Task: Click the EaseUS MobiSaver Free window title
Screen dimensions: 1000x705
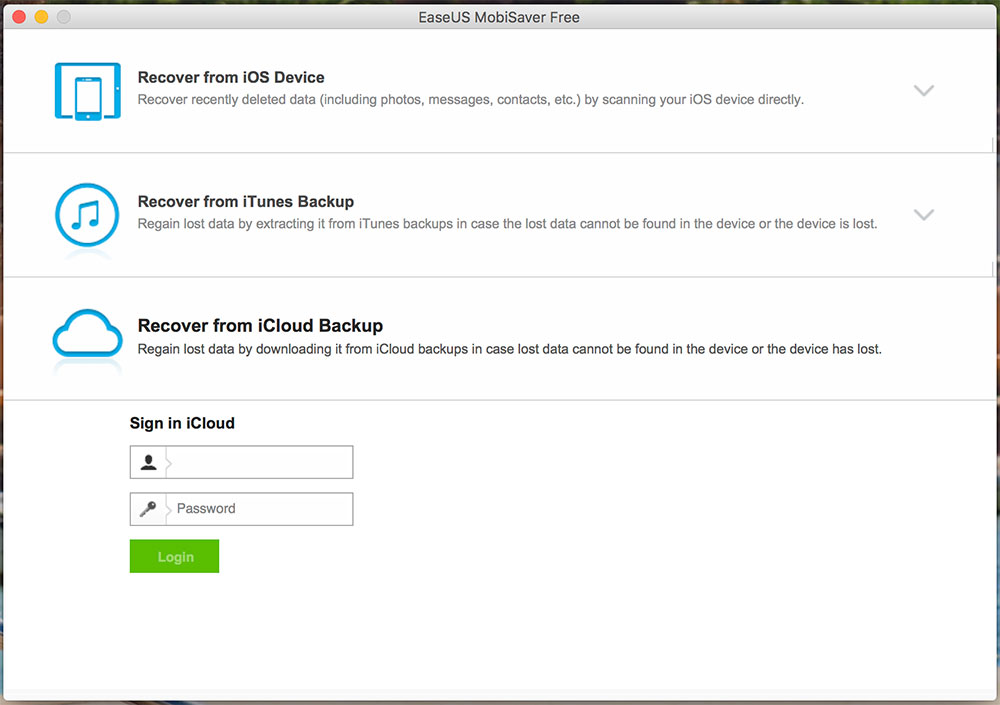Action: click(499, 17)
